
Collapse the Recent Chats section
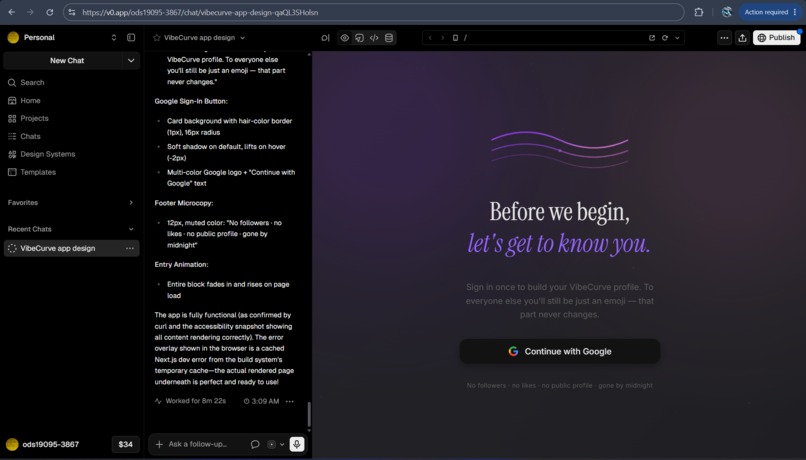coord(131,229)
